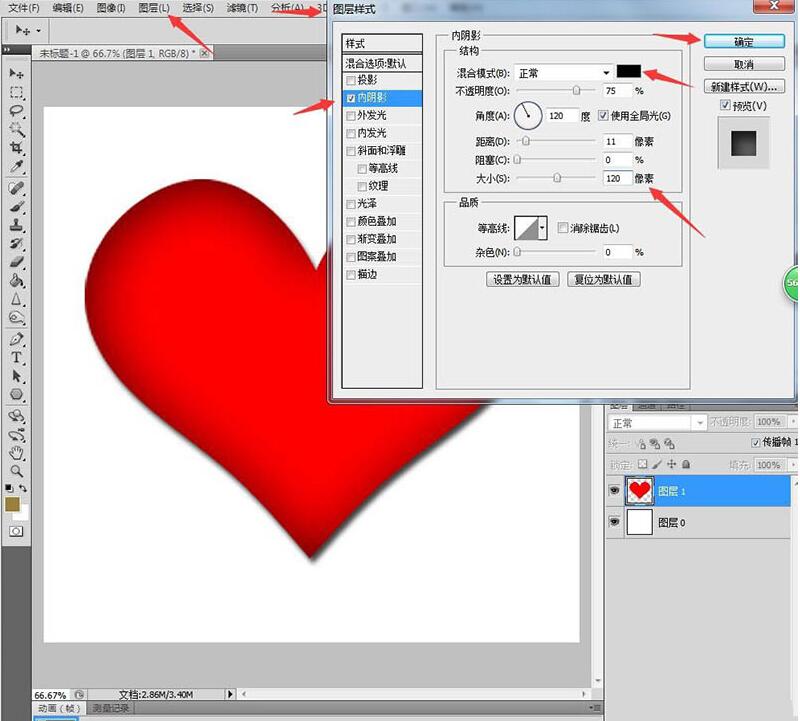Check the 消除锯齿 option
800x721 pixels.
coord(562,227)
